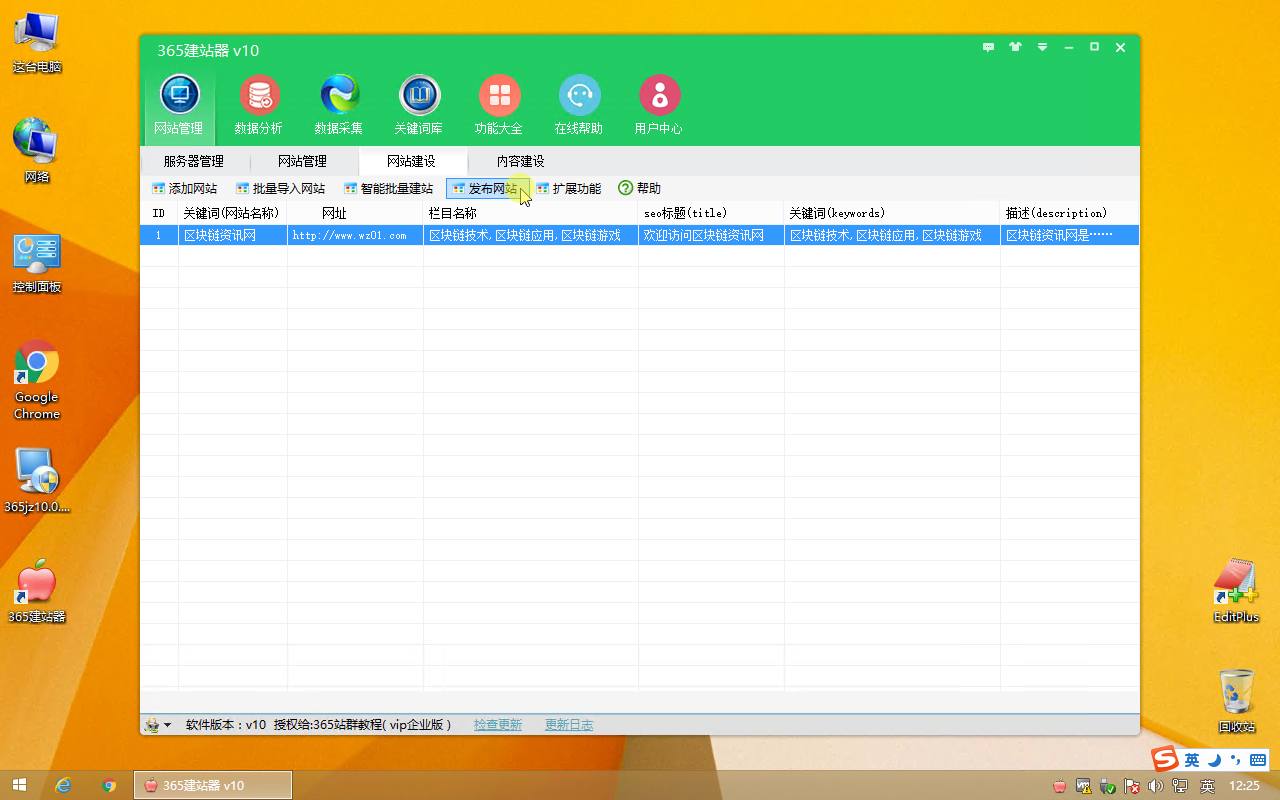1280x800 pixels.
Task: Select the cell 区块链资讯网 in the name column
Action: [233, 235]
